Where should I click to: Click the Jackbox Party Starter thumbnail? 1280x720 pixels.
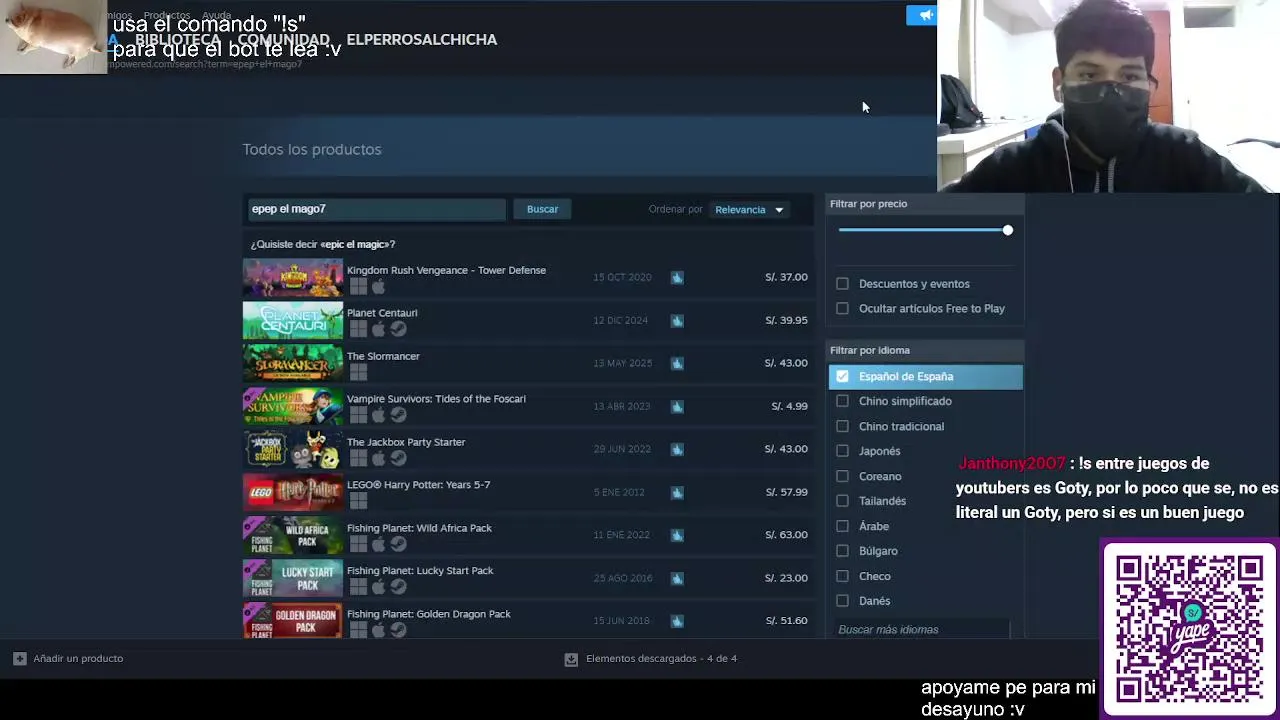293,450
